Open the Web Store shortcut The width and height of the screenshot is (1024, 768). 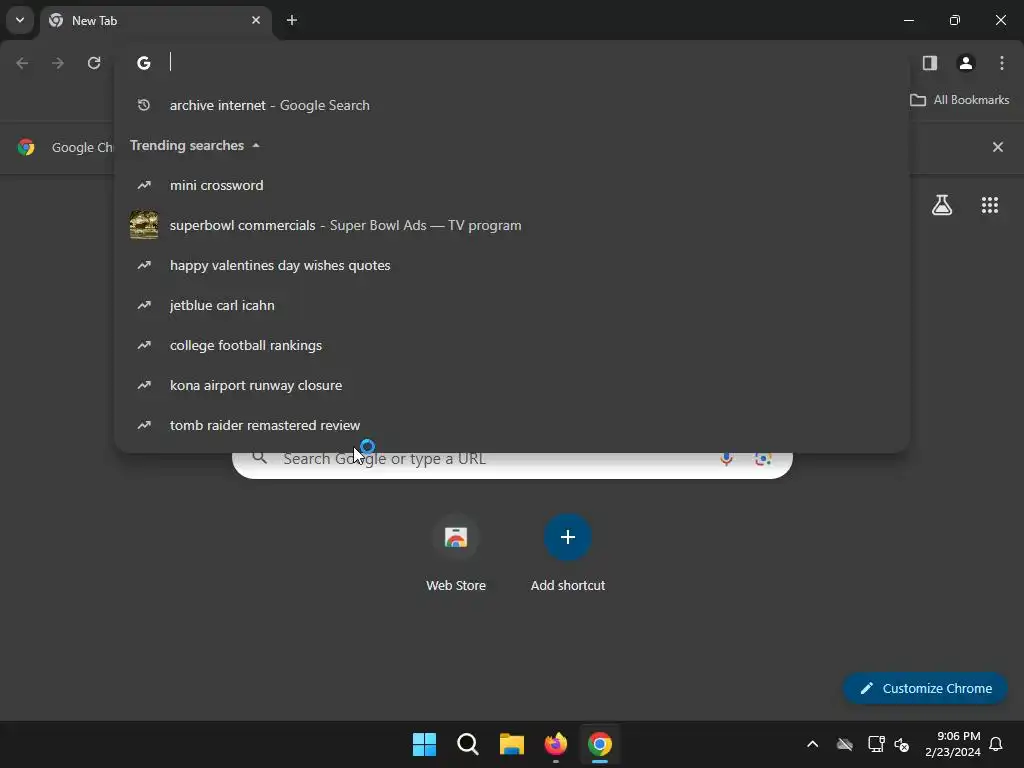point(456,554)
